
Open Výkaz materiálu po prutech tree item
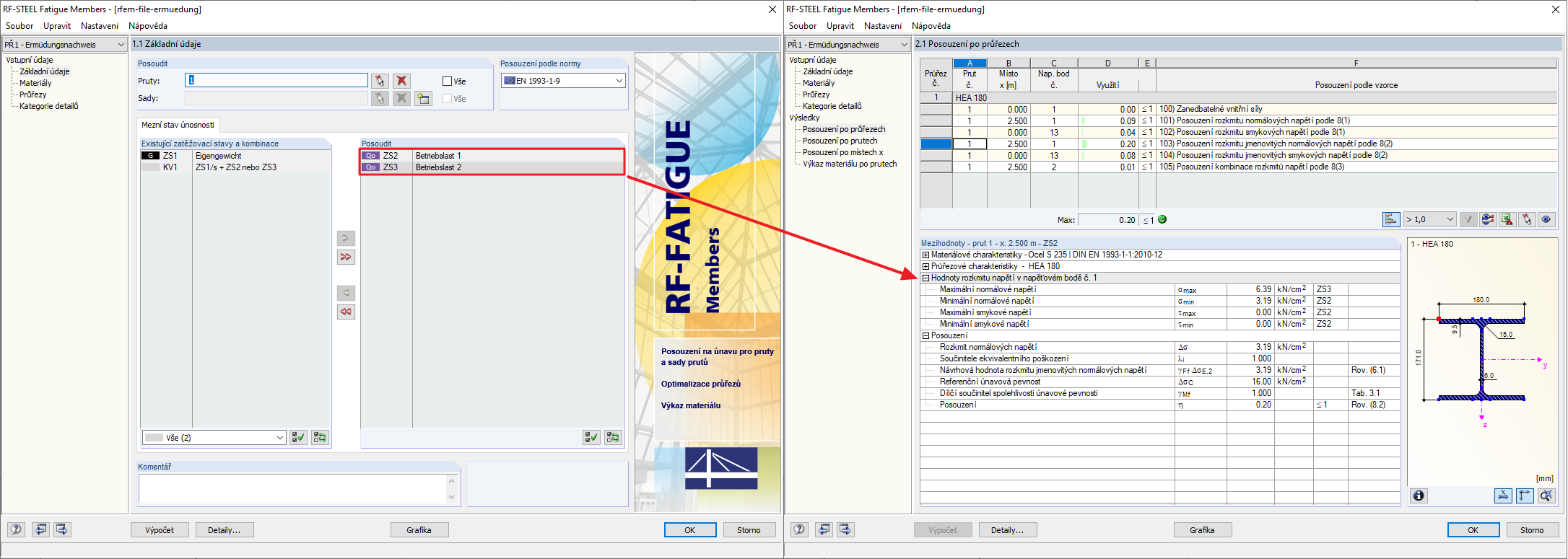click(850, 164)
